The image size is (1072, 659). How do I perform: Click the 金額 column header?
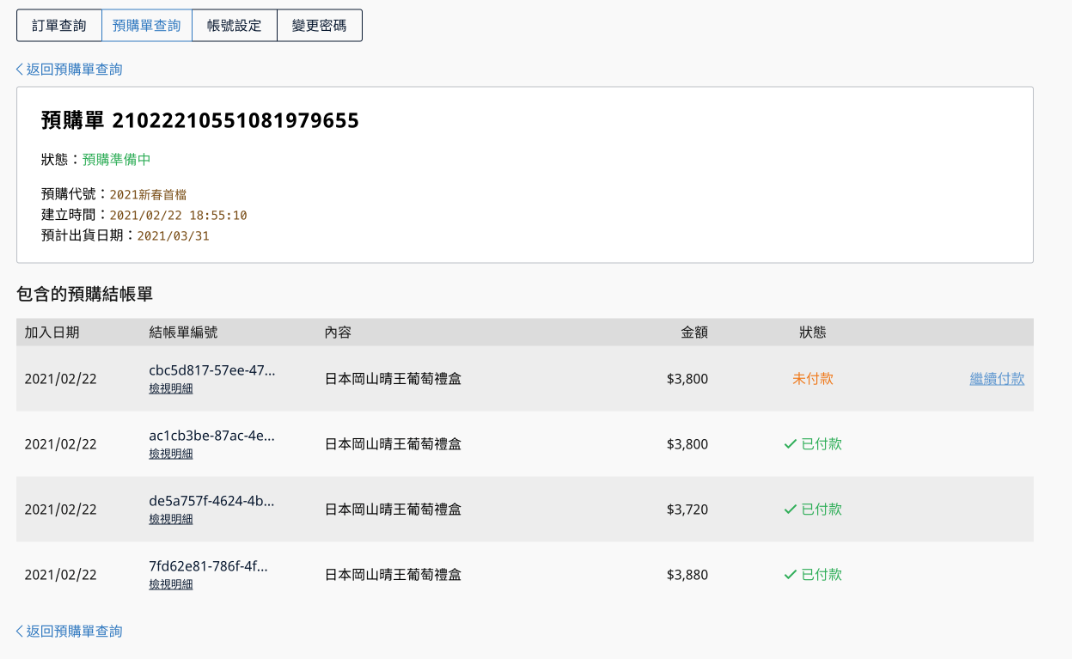pyautogui.click(x=694, y=332)
